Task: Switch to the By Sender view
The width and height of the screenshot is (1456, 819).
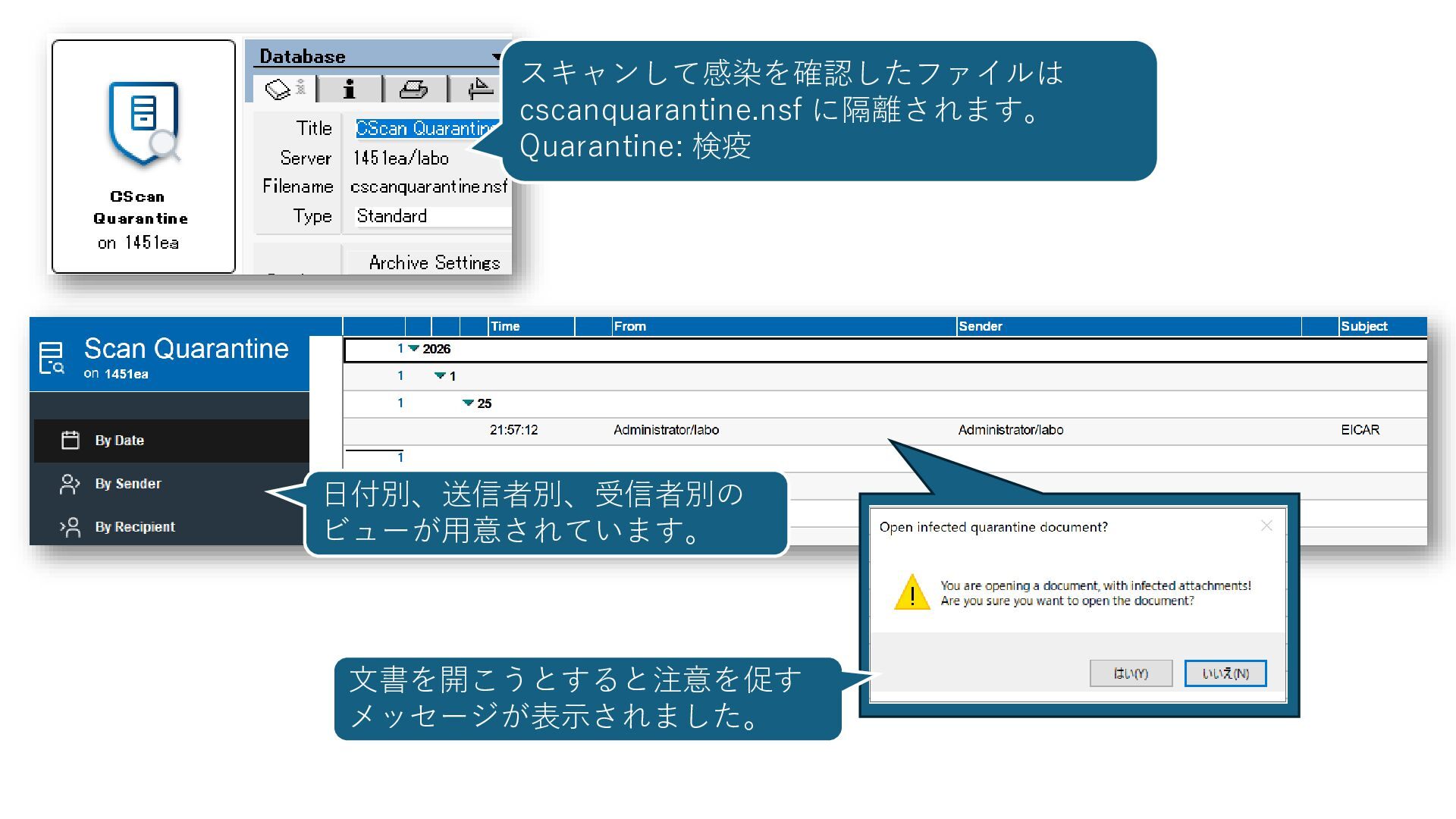Action: (x=127, y=484)
